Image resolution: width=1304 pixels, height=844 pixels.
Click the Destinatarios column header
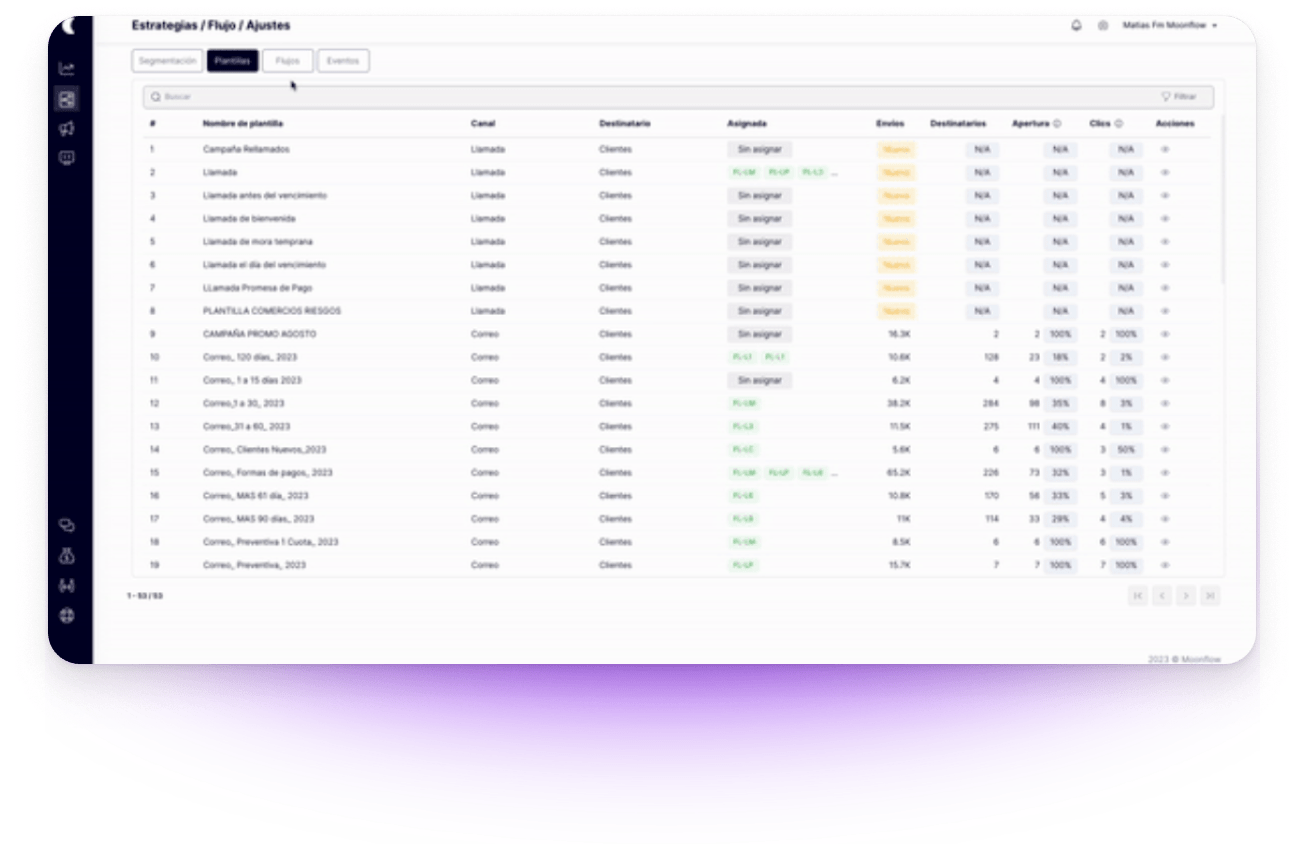958,124
